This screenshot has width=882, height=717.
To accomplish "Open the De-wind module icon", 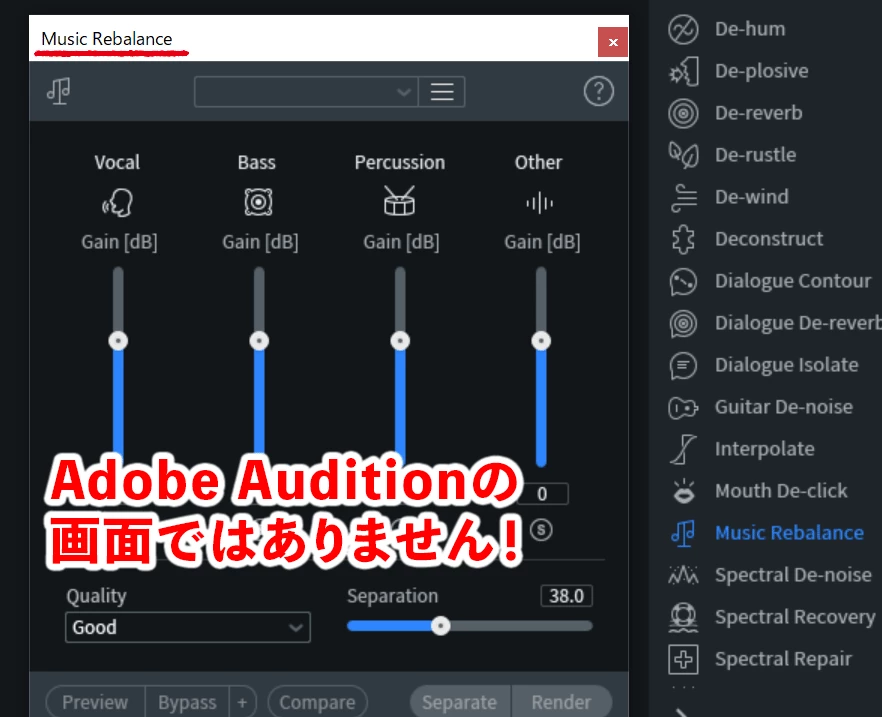I will click(x=683, y=197).
